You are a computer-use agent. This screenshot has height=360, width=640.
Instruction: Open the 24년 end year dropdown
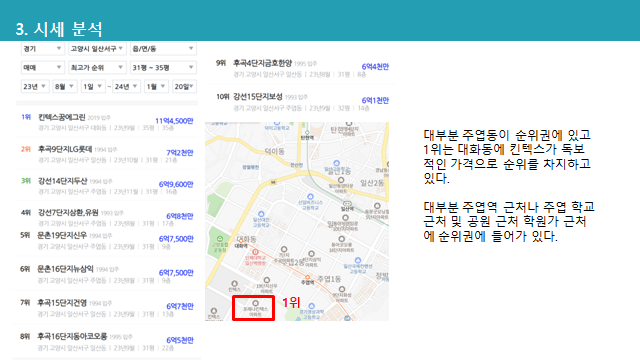126,87
